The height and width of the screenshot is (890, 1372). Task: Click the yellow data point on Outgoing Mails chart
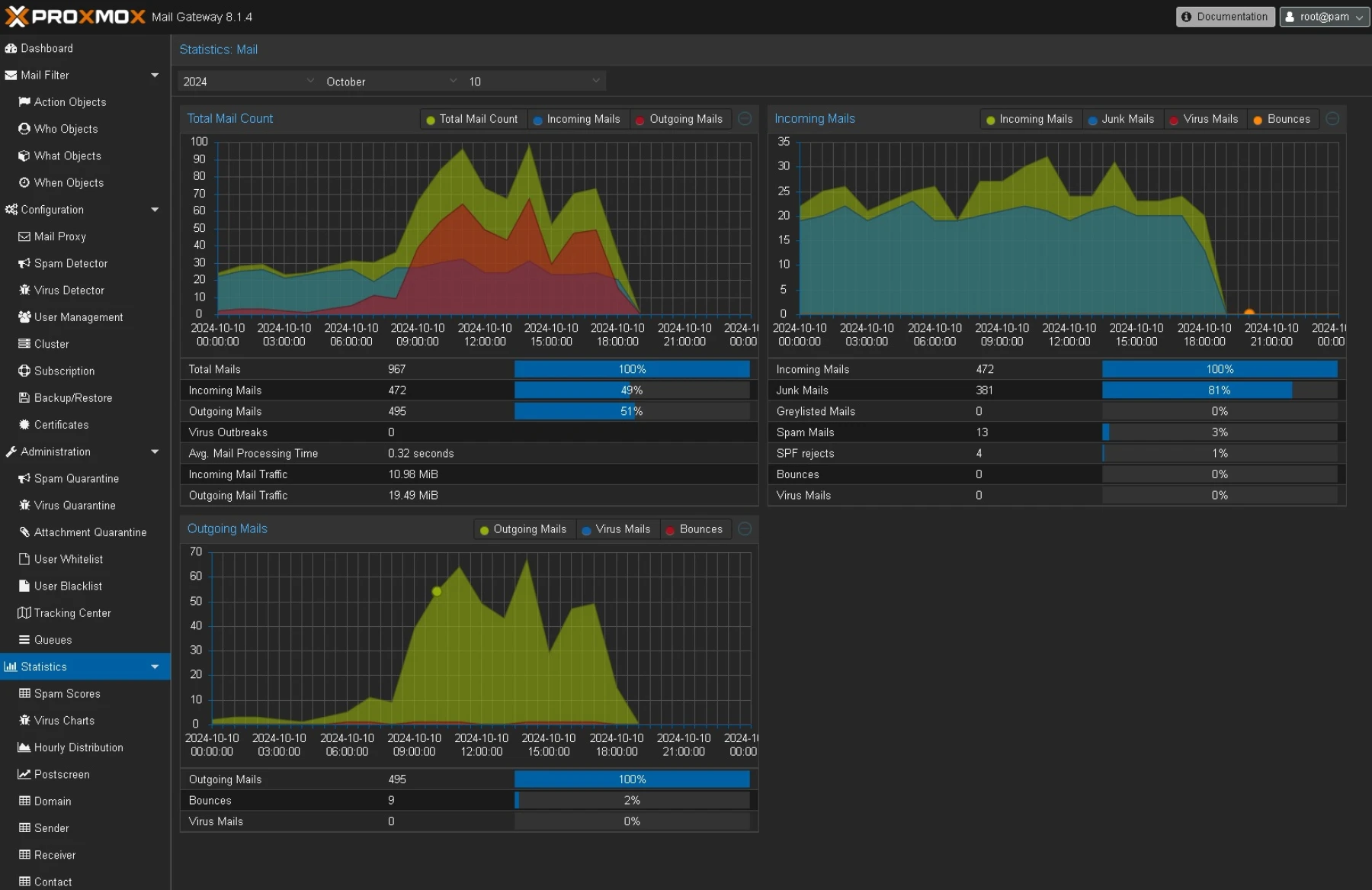(437, 591)
